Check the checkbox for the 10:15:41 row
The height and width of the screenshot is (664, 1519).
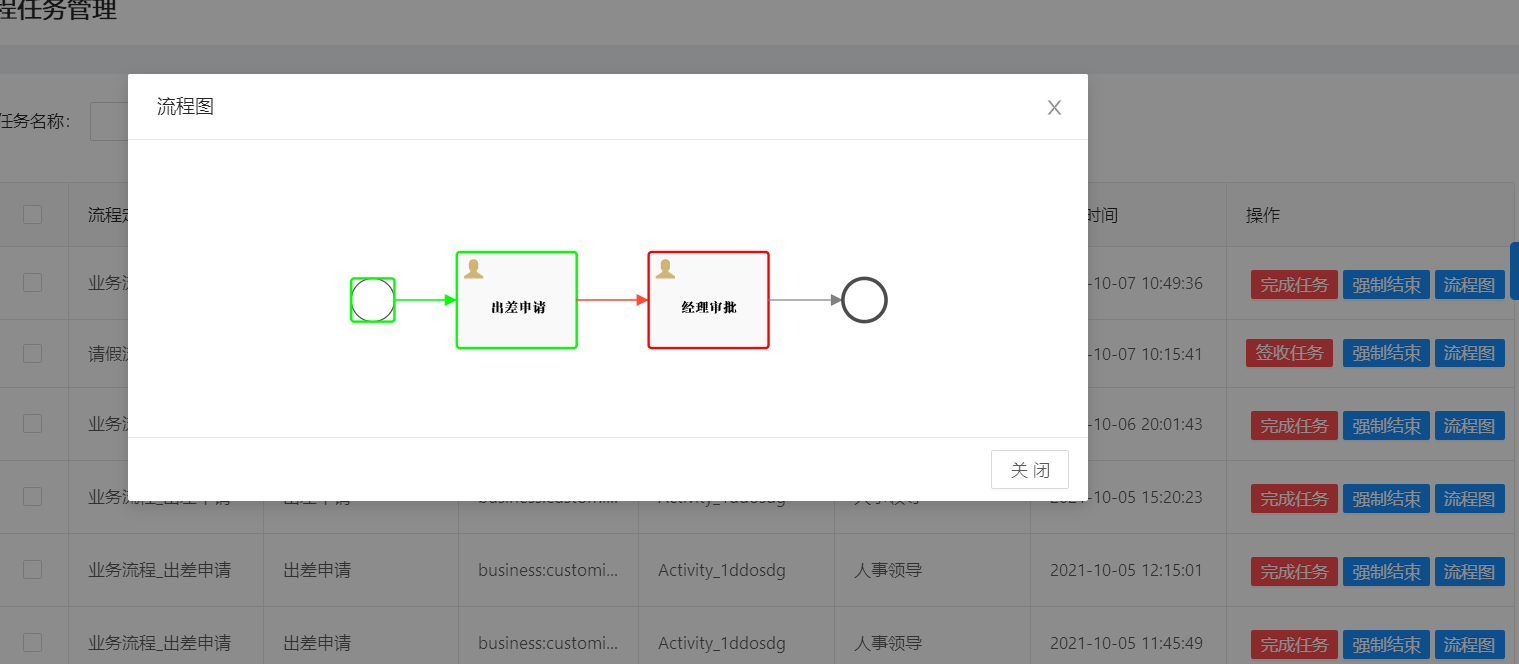[33, 353]
